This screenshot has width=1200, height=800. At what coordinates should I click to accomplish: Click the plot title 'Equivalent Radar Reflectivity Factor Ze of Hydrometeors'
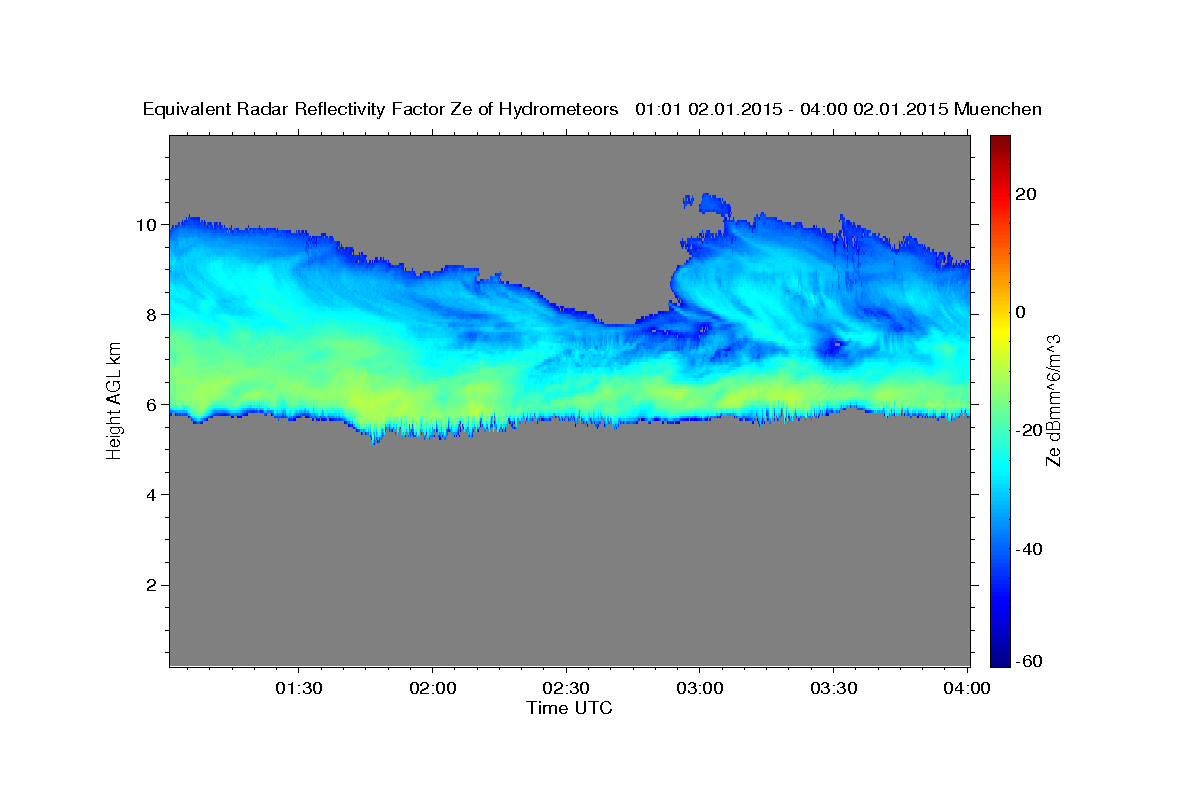[x=380, y=110]
